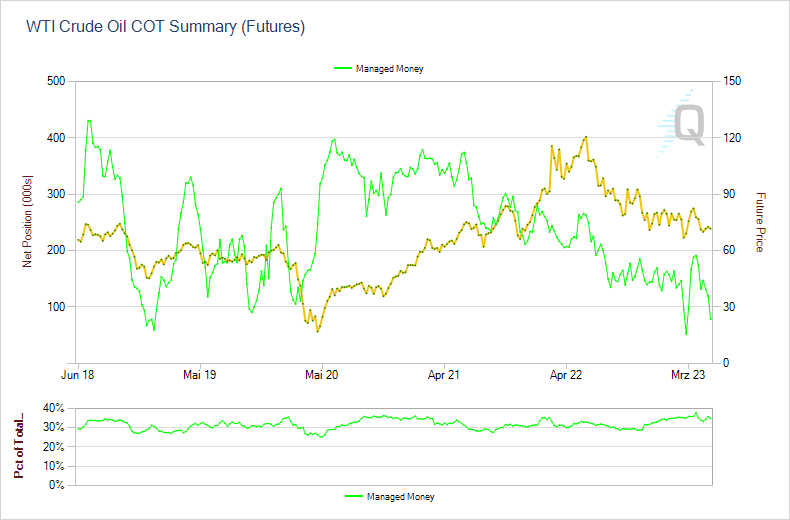Screen dimensions: 790x520
Task: Click the 60 value on the right axis
Action: (x=729, y=250)
